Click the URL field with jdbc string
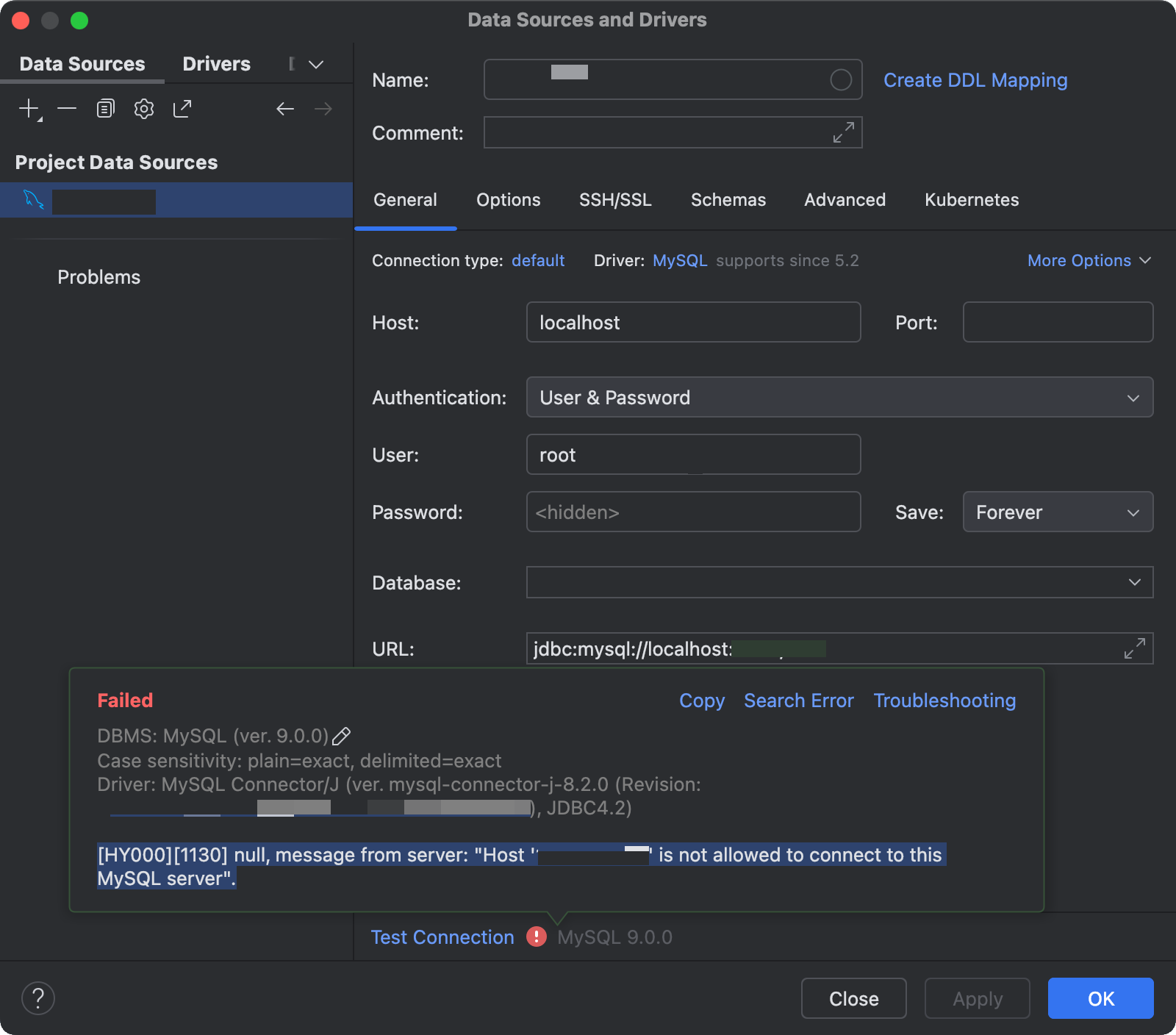The height and width of the screenshot is (1035, 1176). pyautogui.click(x=839, y=648)
